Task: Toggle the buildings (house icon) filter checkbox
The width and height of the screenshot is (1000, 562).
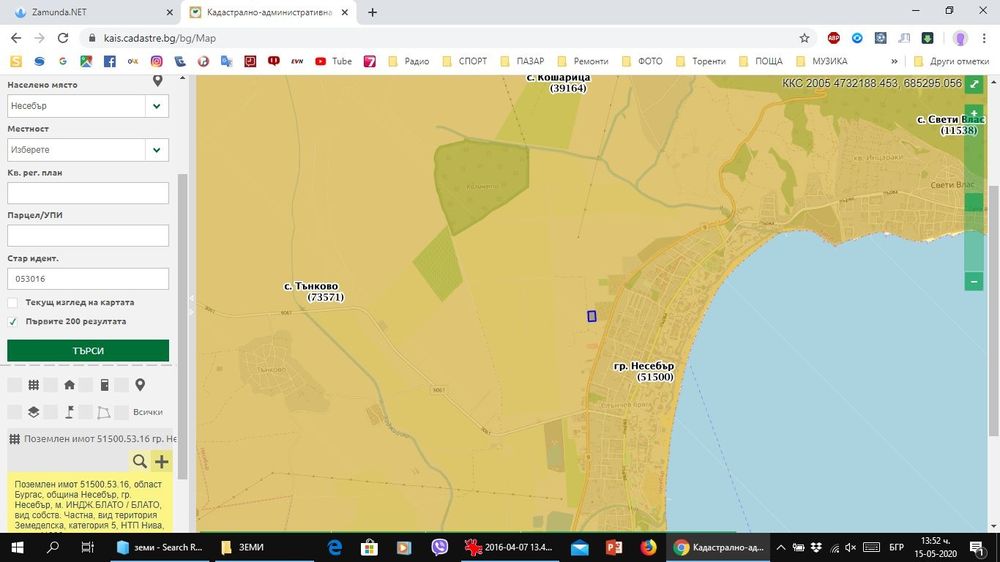Action: click(50, 385)
